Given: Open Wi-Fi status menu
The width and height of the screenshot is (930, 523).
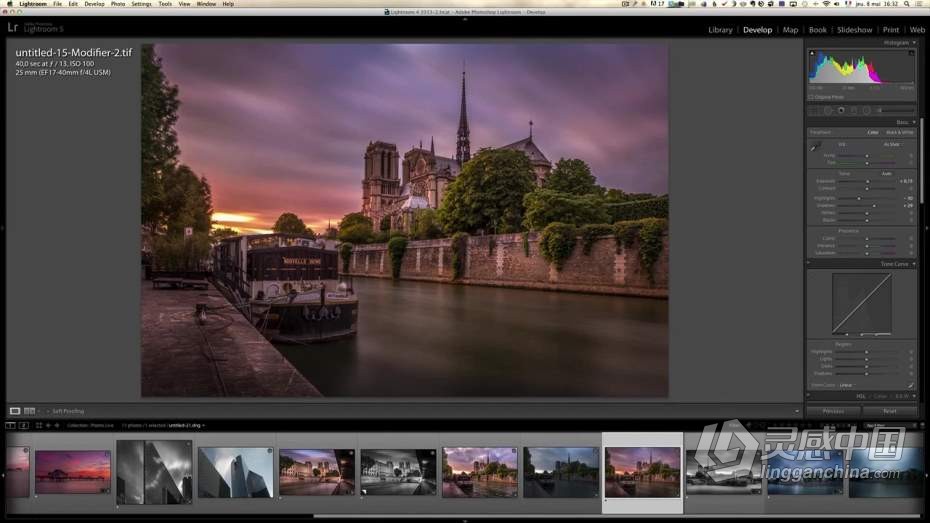Looking at the screenshot, I should [826, 4].
